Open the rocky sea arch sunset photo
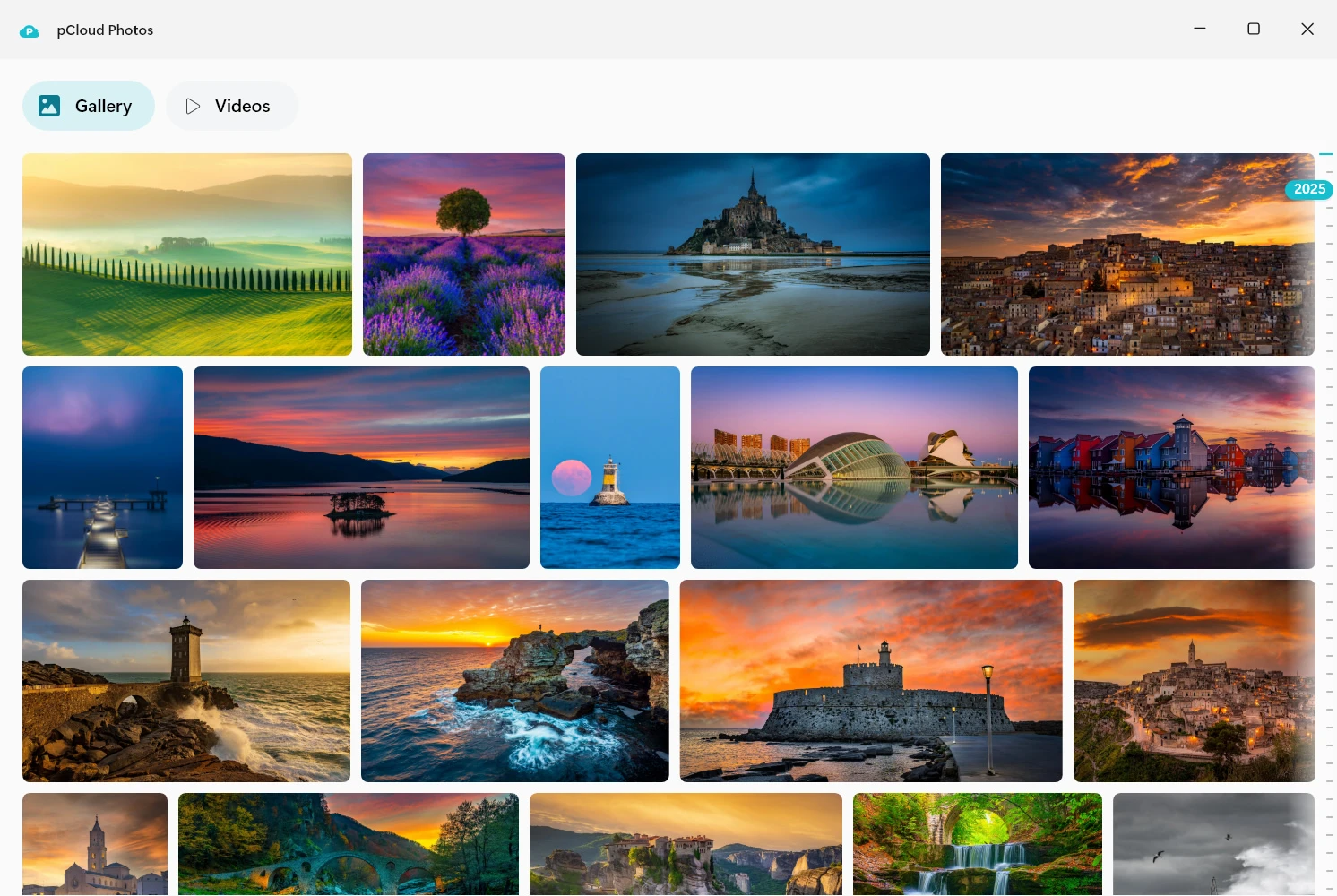The width and height of the screenshot is (1337, 896). [515, 681]
